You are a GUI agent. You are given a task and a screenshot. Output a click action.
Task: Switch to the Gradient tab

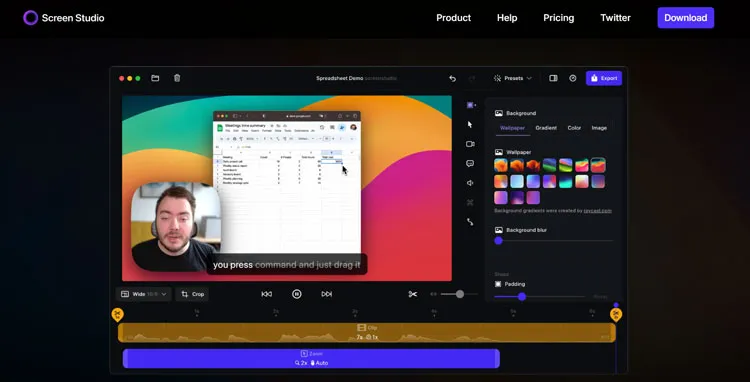(546, 128)
